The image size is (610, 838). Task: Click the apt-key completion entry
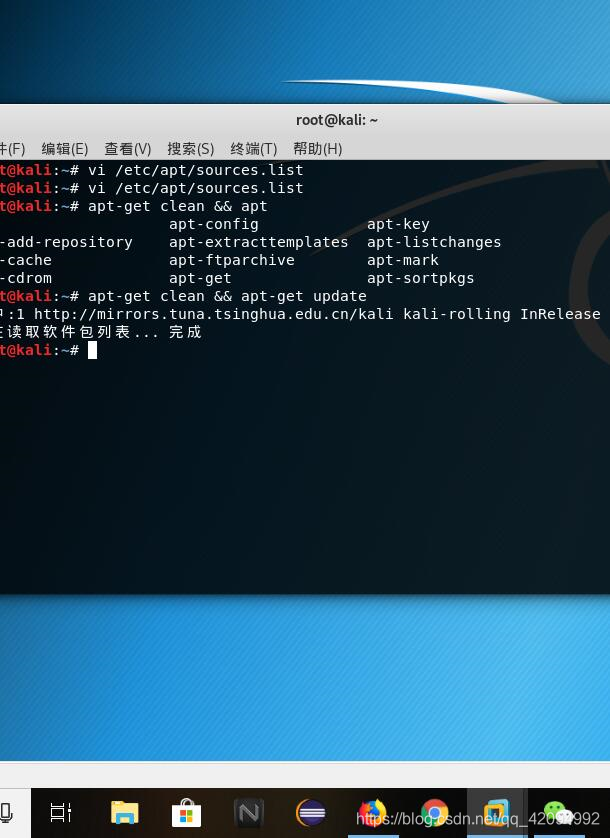(398, 224)
